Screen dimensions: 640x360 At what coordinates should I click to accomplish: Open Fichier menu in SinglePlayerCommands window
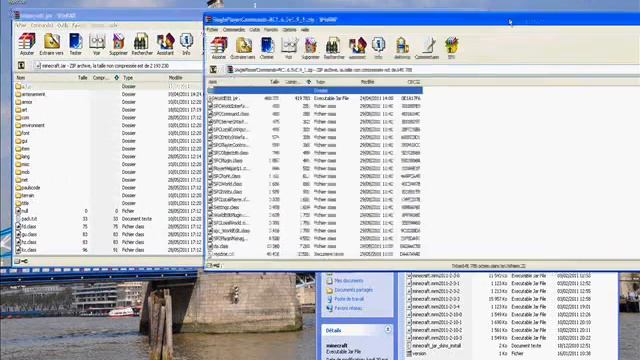tap(212, 30)
